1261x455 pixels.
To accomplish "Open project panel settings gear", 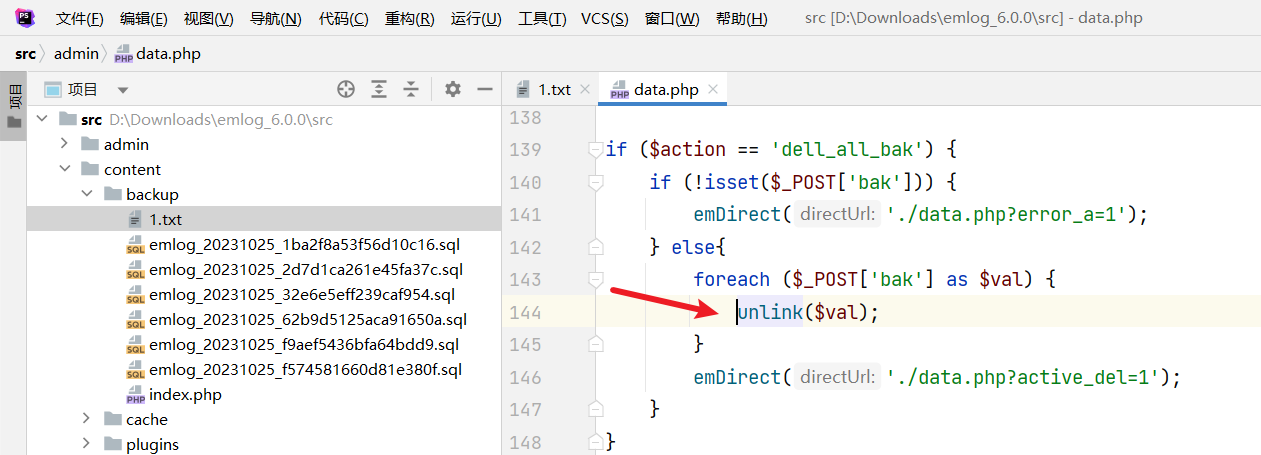I will click(x=453, y=89).
